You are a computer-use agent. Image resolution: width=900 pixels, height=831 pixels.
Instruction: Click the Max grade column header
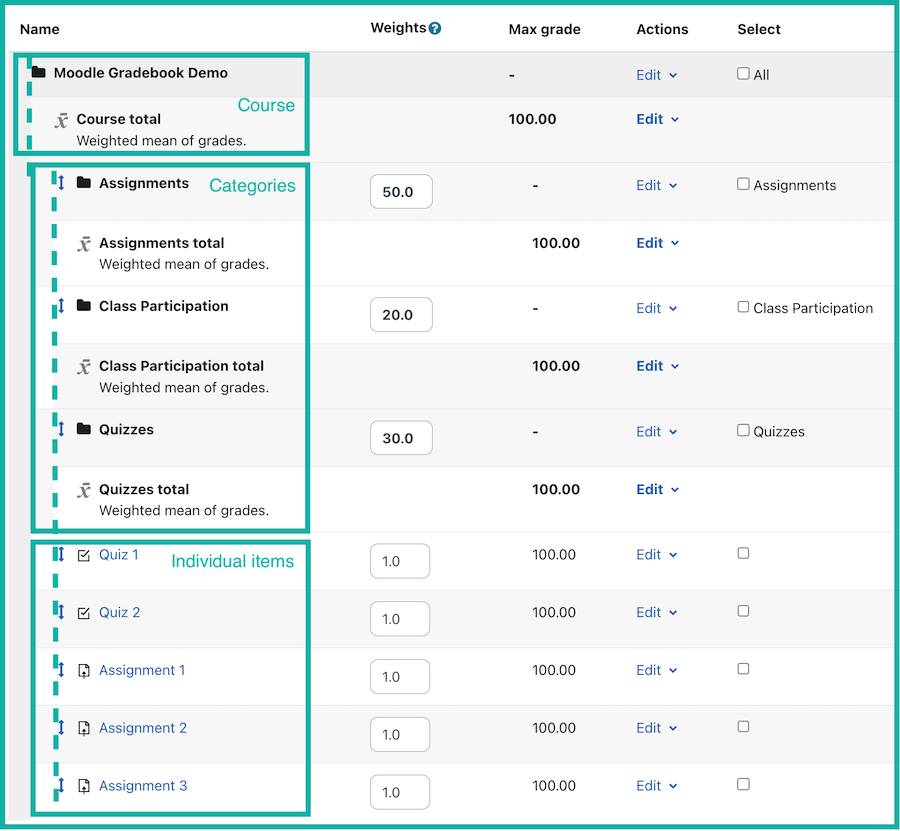[544, 29]
